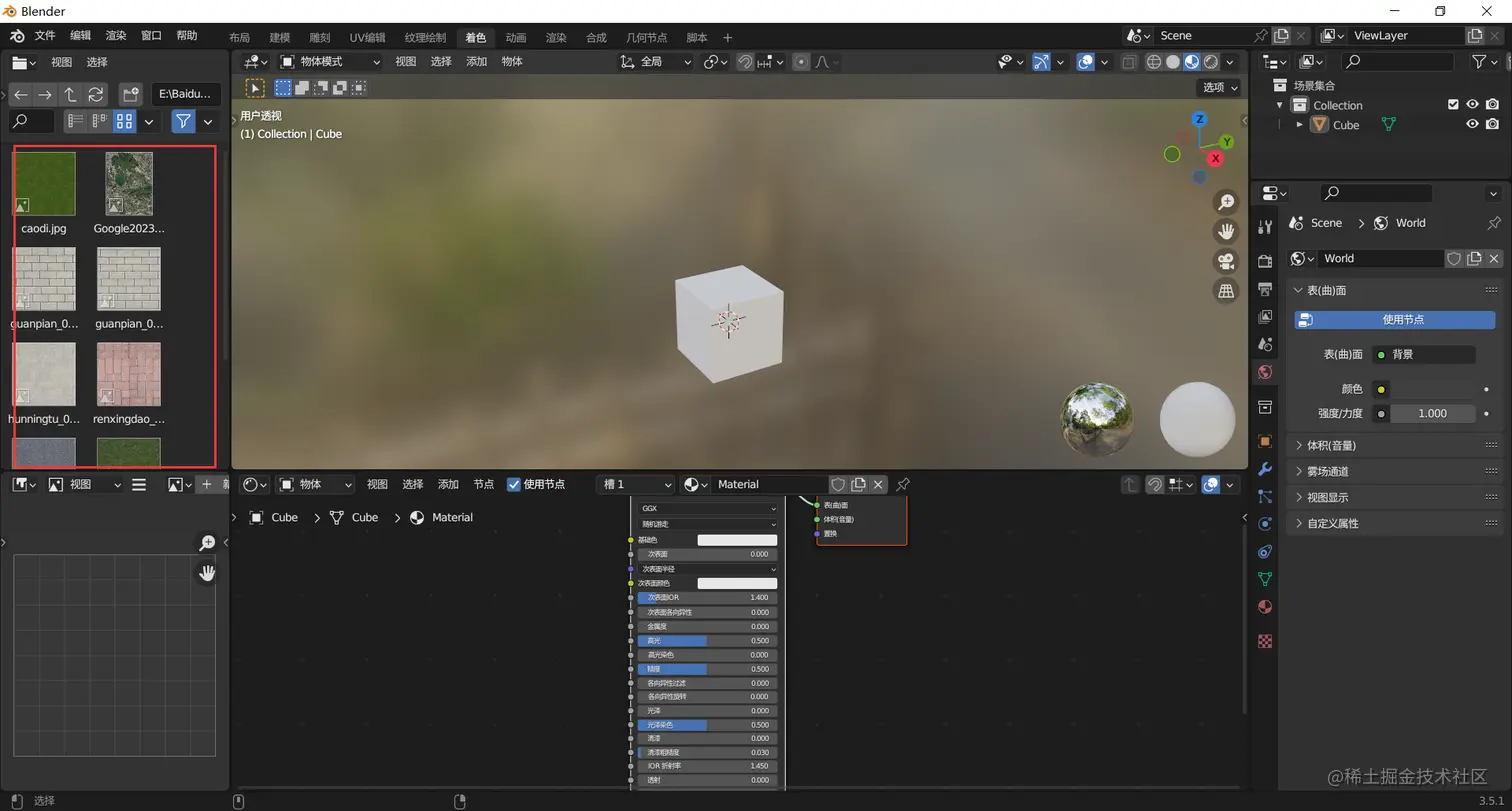Toggle solid viewport shading
Screen dimensions: 1512x811
1173,62
